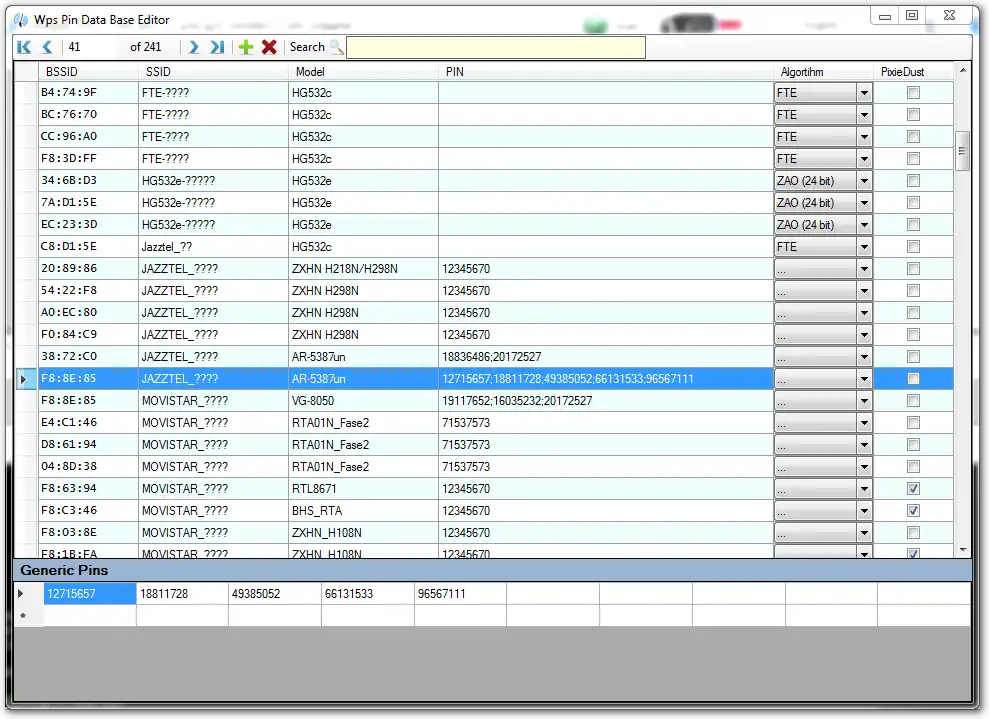
Task: Sort by the Model column header
Action: pos(363,72)
